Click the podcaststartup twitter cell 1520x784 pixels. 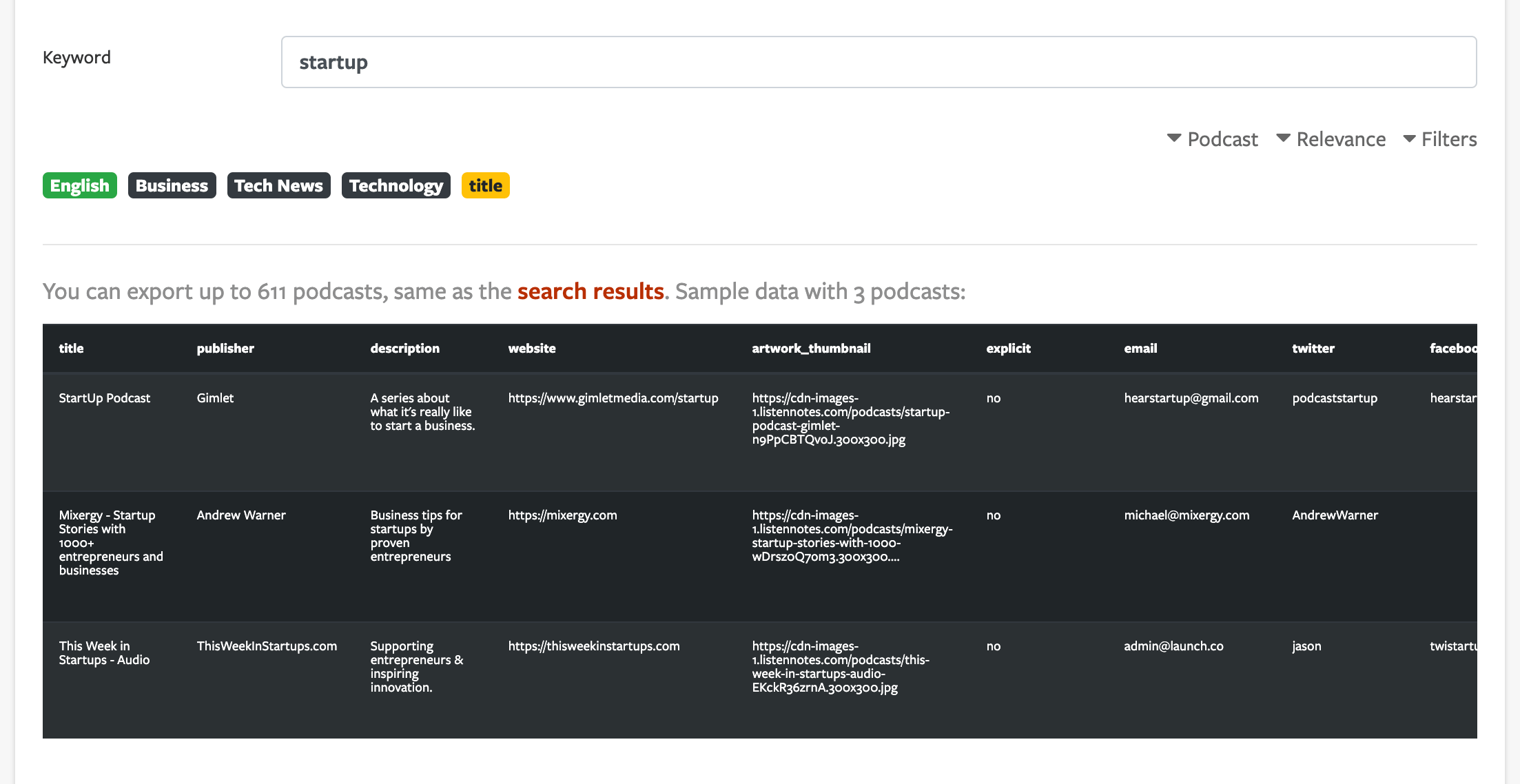click(1335, 398)
